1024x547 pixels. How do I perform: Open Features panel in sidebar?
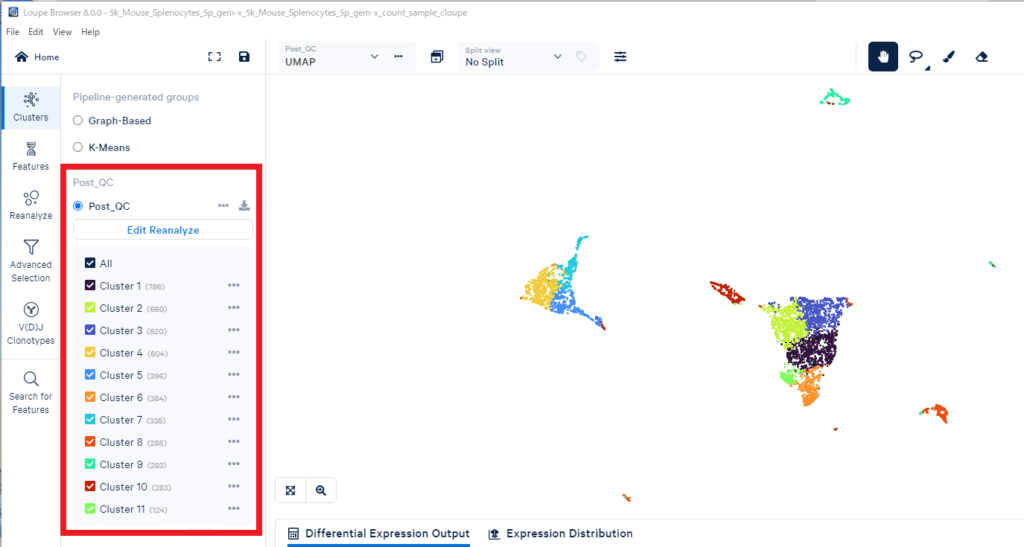tap(31, 156)
